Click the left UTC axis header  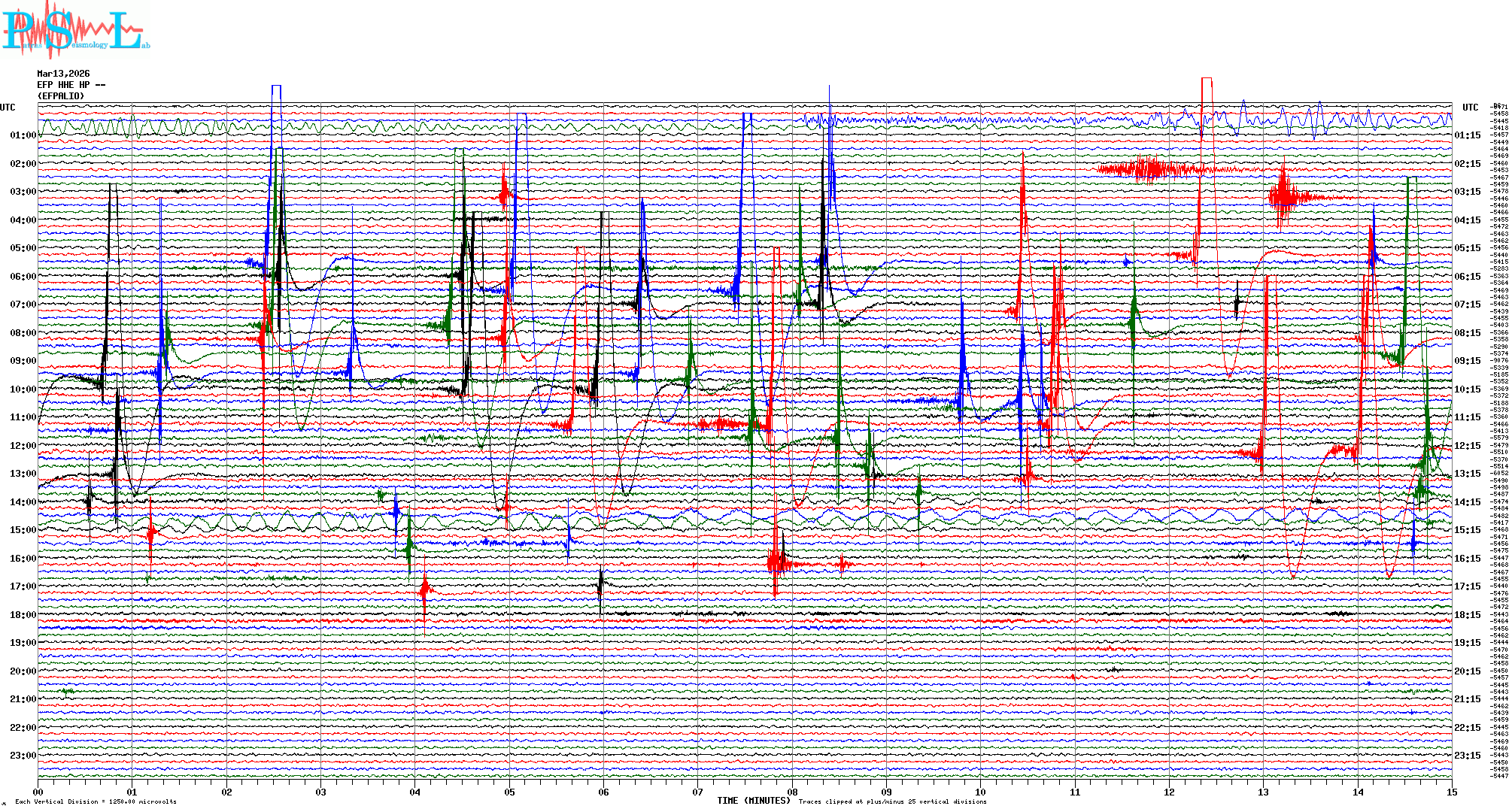click(x=8, y=108)
